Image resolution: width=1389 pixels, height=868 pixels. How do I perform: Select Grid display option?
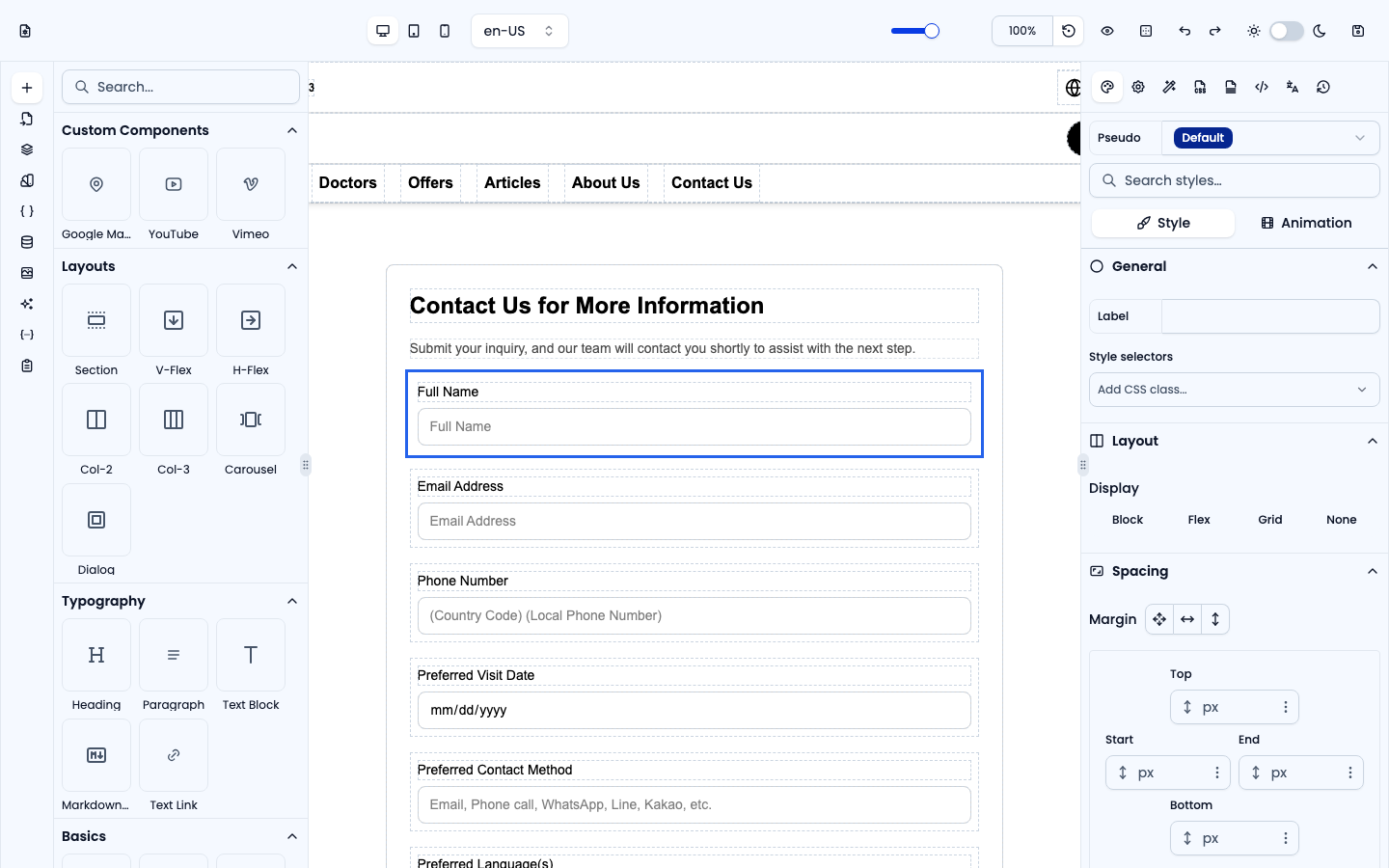click(1270, 520)
